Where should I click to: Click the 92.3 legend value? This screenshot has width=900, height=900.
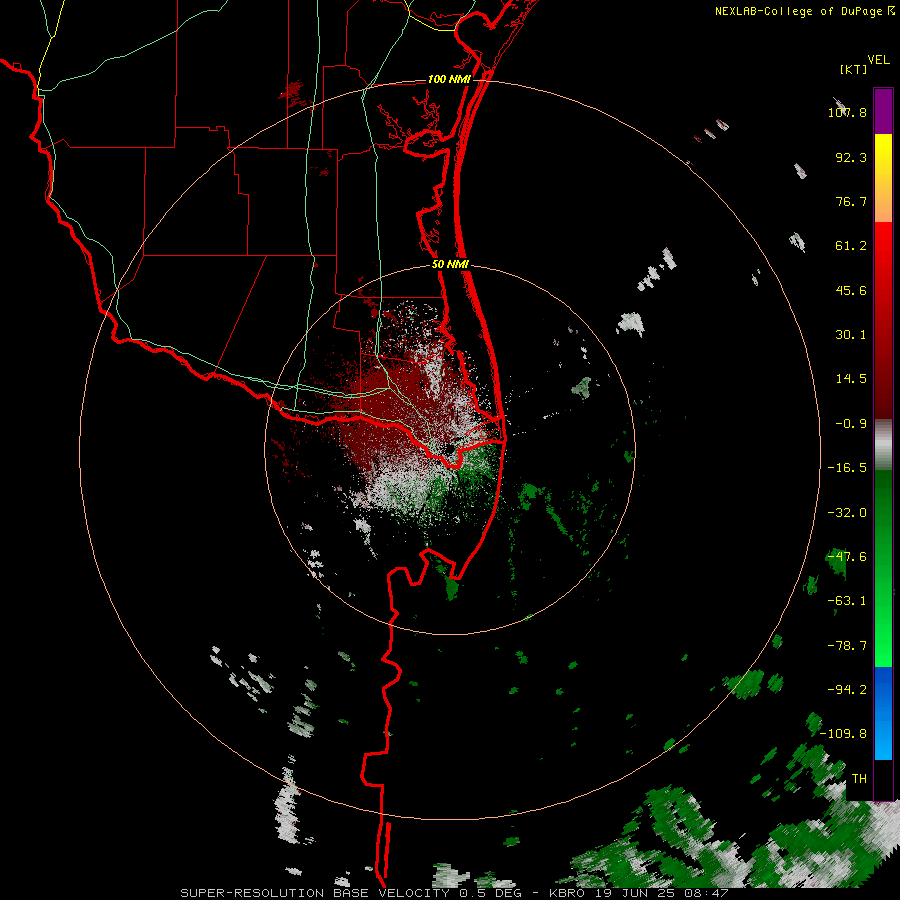click(x=851, y=157)
